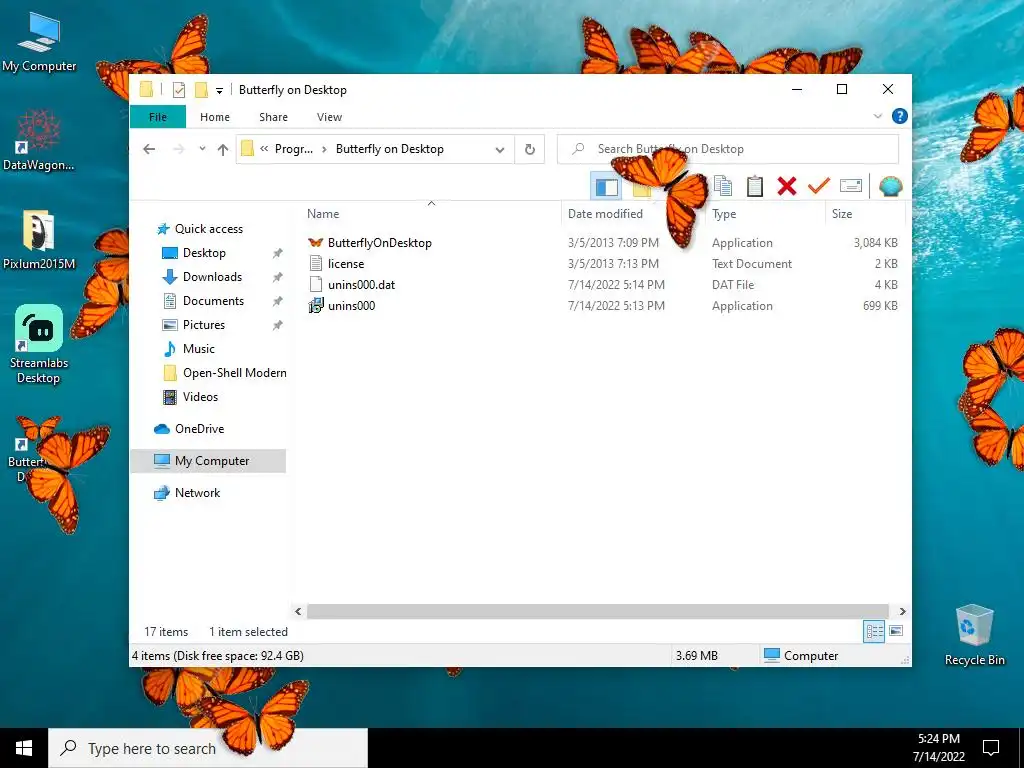Sort by the Name column header

tap(323, 214)
